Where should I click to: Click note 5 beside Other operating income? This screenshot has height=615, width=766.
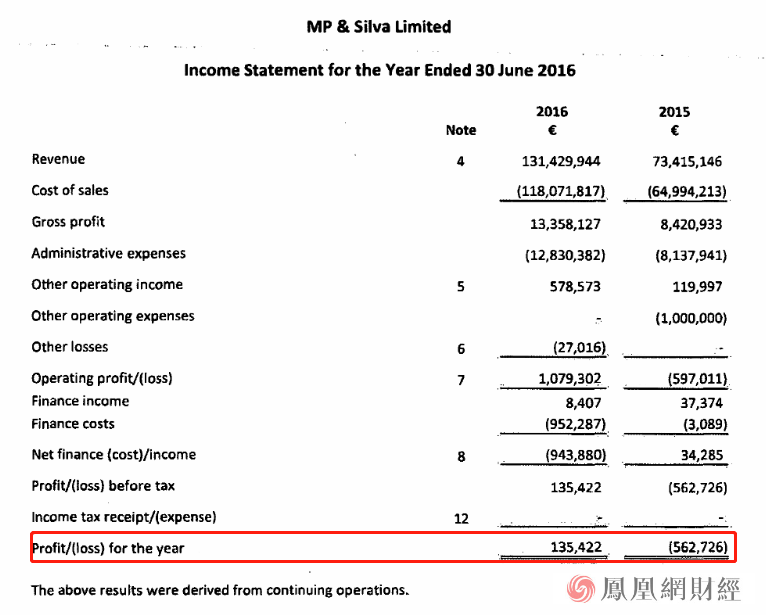click(x=460, y=287)
